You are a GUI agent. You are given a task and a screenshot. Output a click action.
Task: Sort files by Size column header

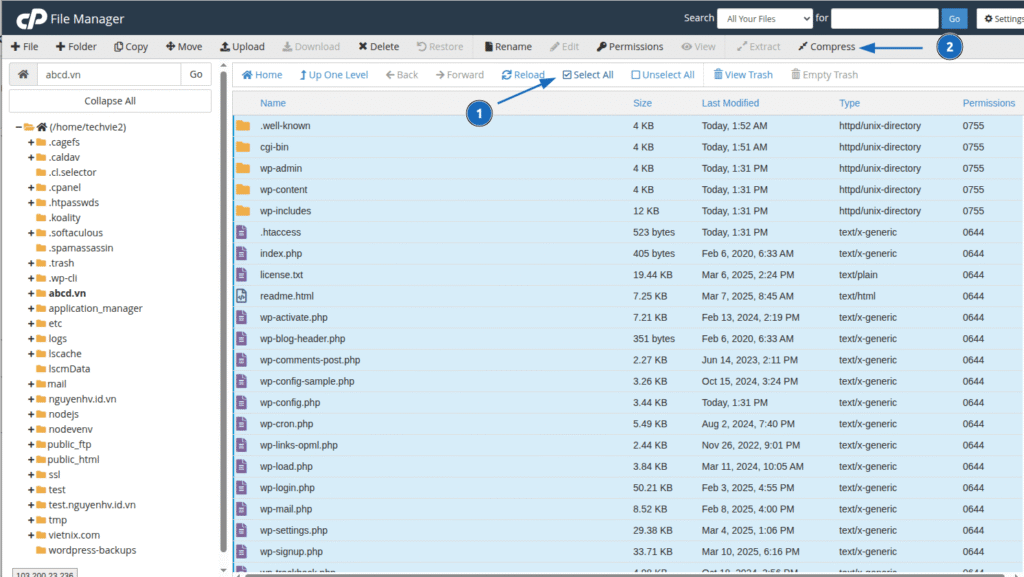click(x=642, y=103)
